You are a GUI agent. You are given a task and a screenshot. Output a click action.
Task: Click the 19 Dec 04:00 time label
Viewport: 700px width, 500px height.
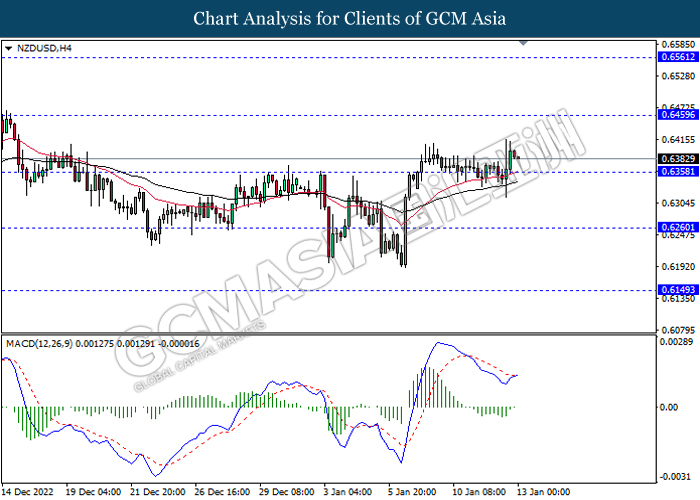[x=93, y=492]
